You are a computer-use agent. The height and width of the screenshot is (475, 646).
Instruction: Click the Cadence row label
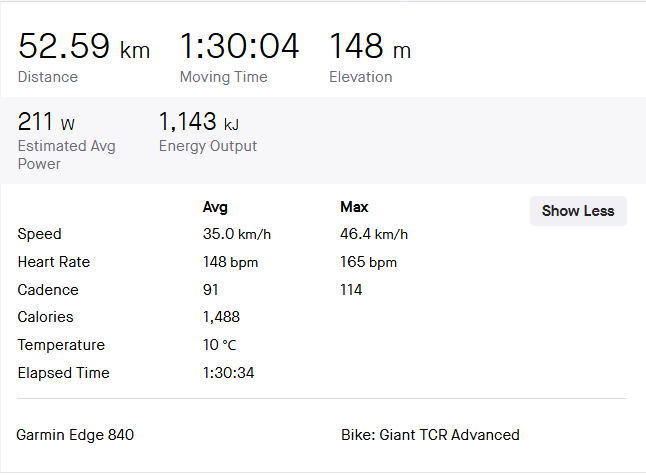coord(48,290)
